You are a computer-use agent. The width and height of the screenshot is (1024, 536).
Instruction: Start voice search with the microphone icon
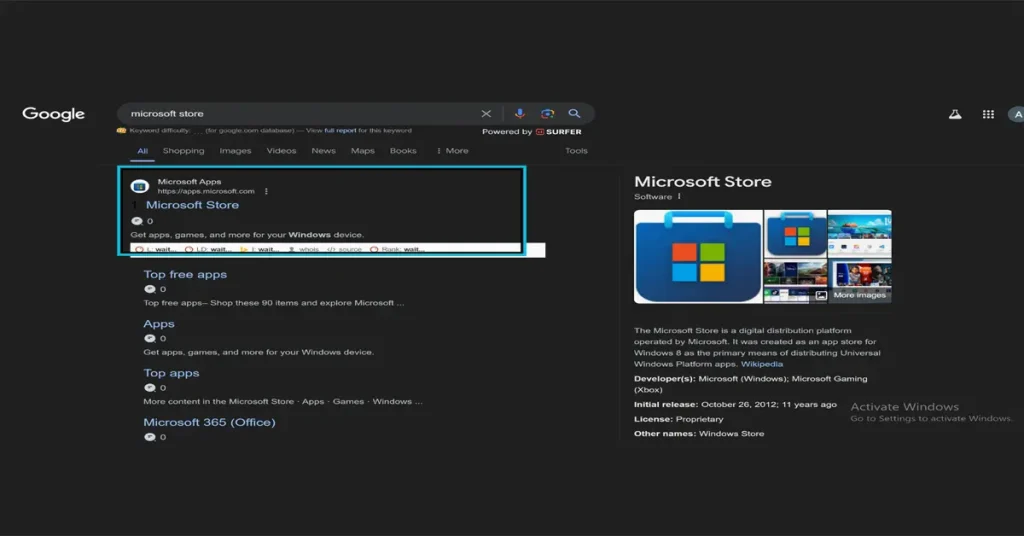[520, 114]
